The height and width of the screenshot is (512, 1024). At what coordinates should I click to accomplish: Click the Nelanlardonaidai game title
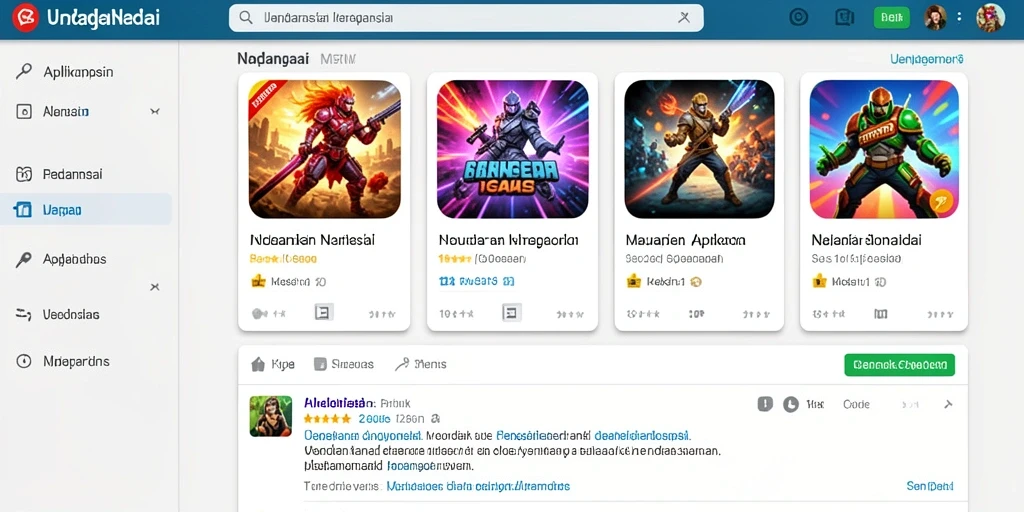pos(867,240)
